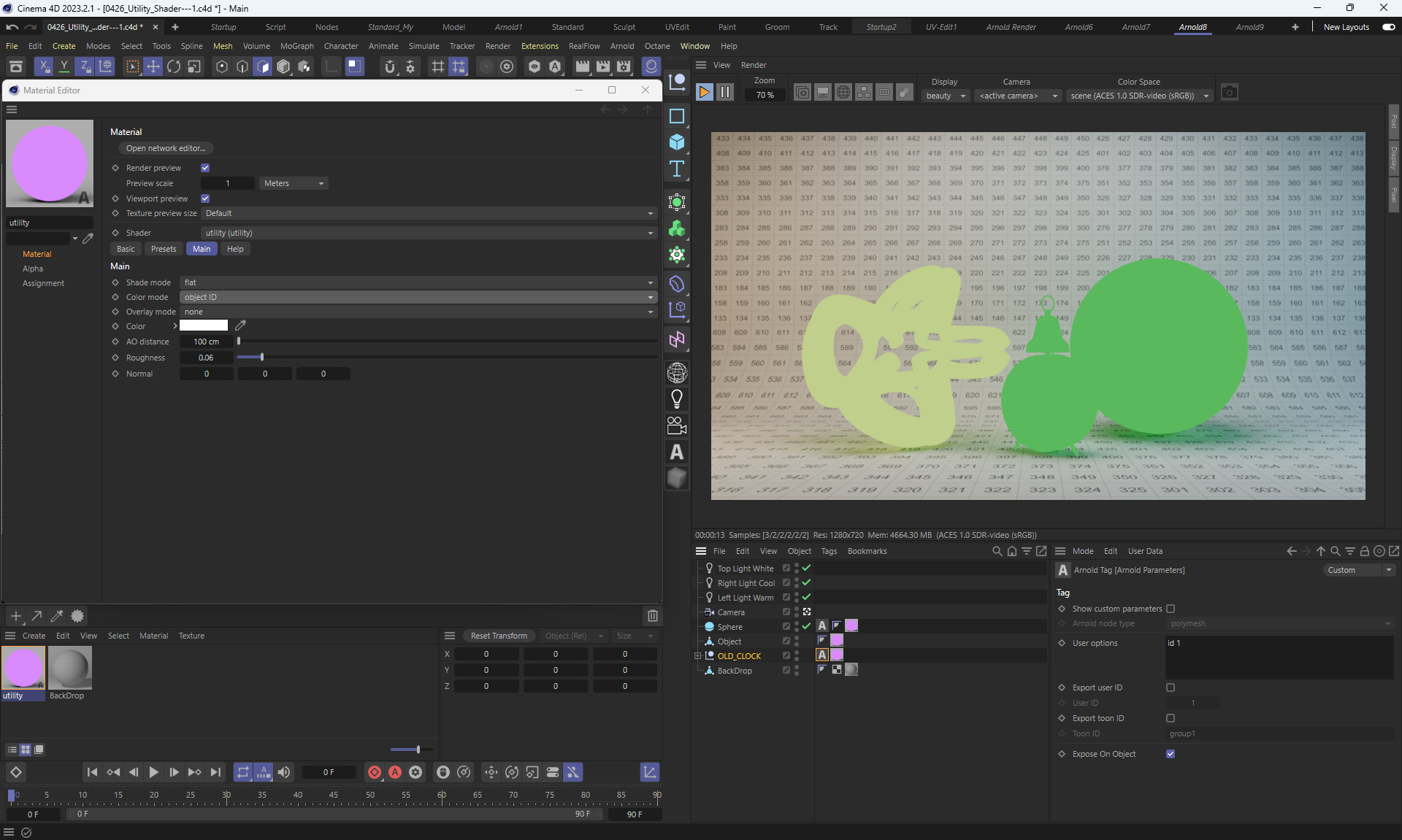Click the Reset Transform button
The height and width of the screenshot is (840, 1402).
499,636
